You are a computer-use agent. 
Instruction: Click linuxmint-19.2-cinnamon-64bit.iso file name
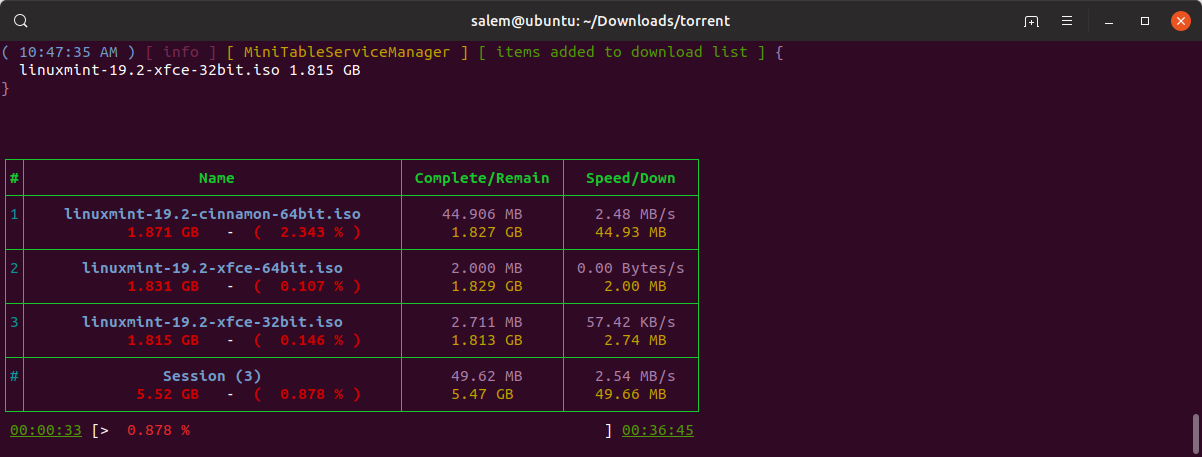point(212,214)
